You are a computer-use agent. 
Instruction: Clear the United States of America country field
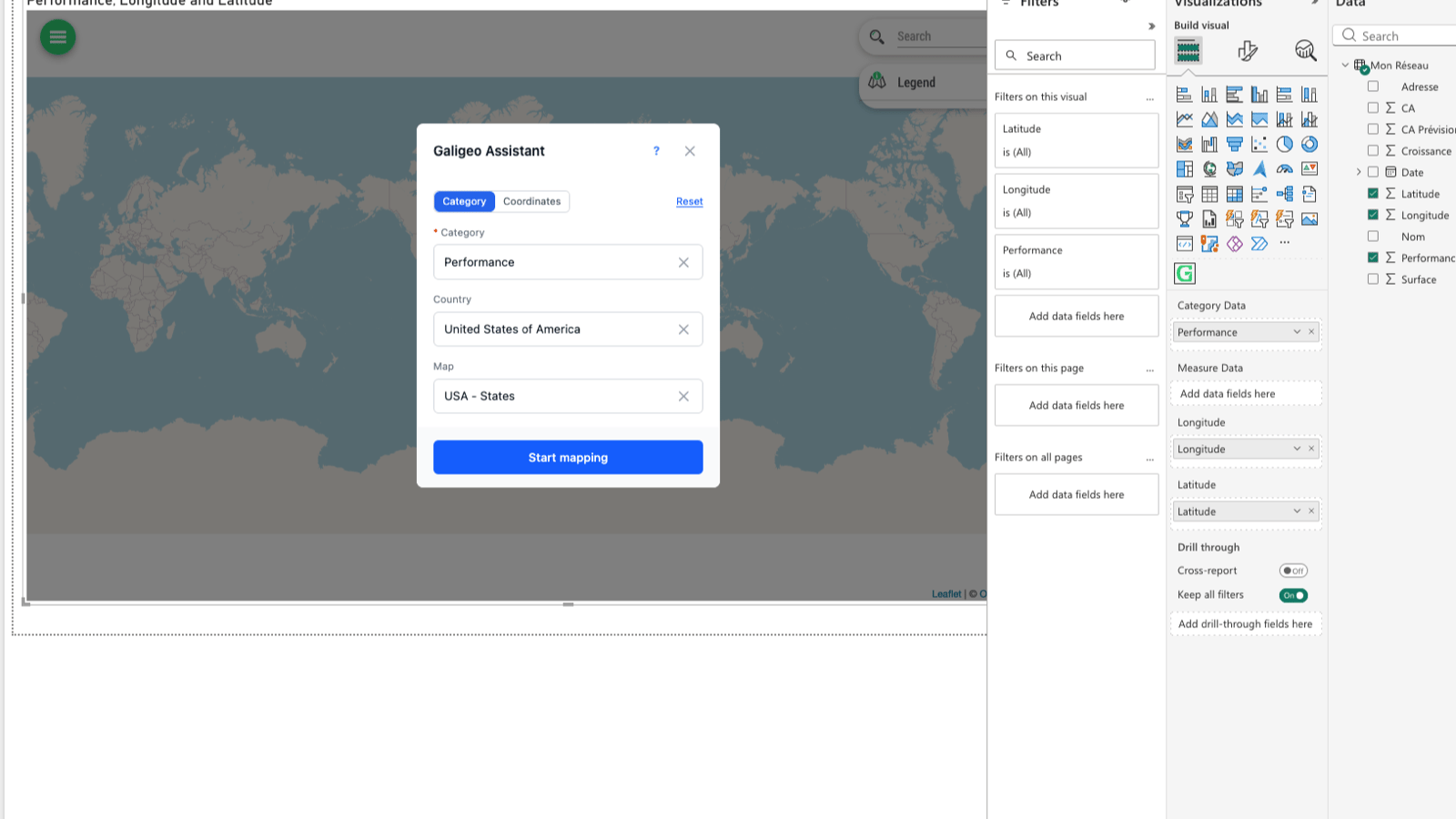click(683, 329)
